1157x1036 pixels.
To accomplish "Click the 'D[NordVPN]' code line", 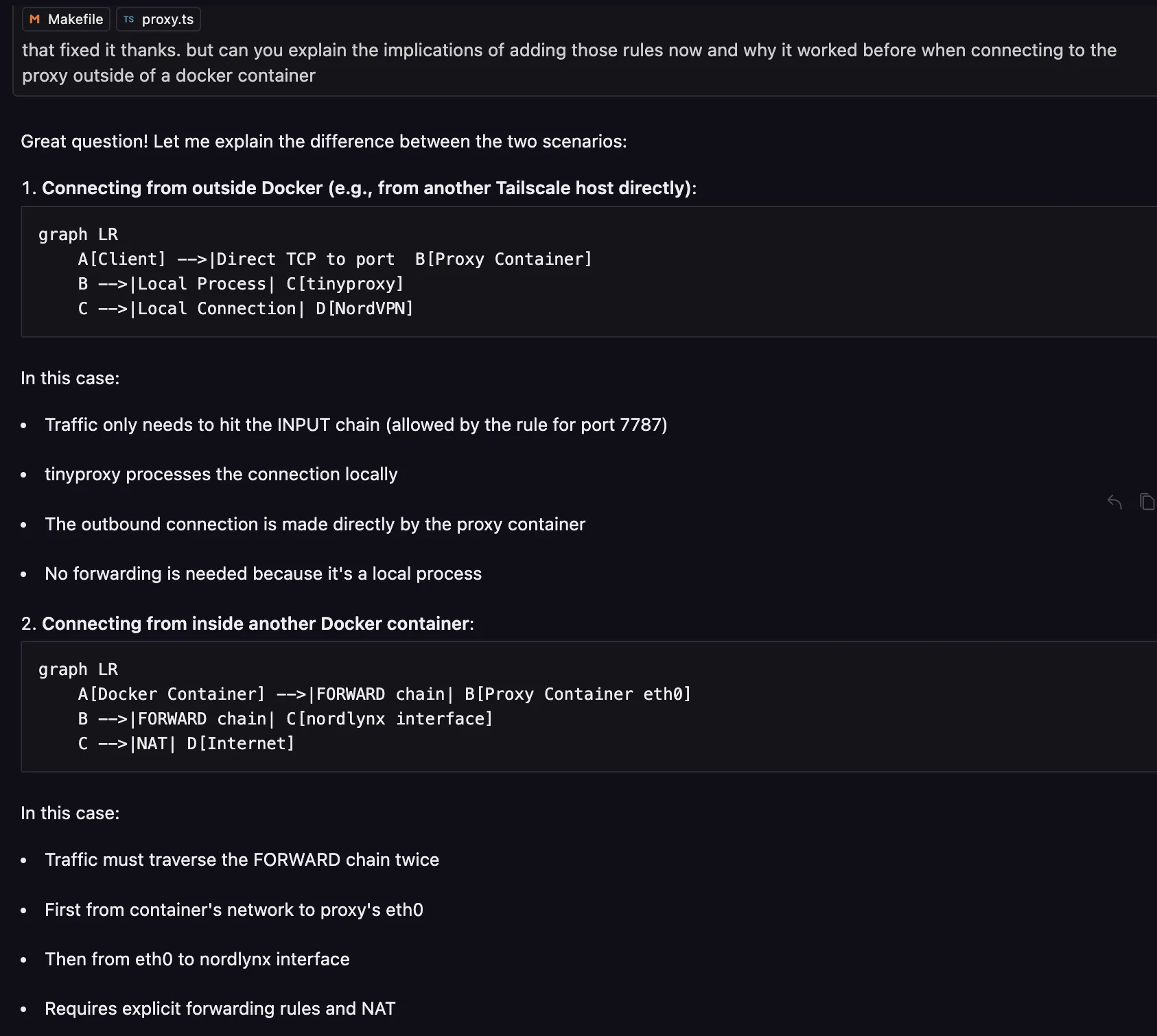I will click(245, 309).
